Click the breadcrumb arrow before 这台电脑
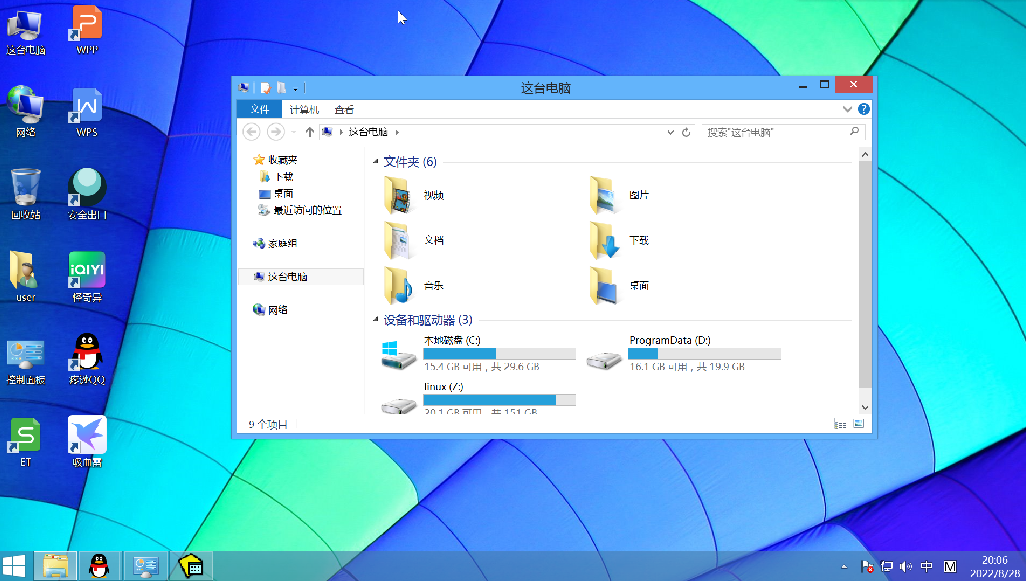Viewport: 1026px width, 581px height. (x=341, y=132)
